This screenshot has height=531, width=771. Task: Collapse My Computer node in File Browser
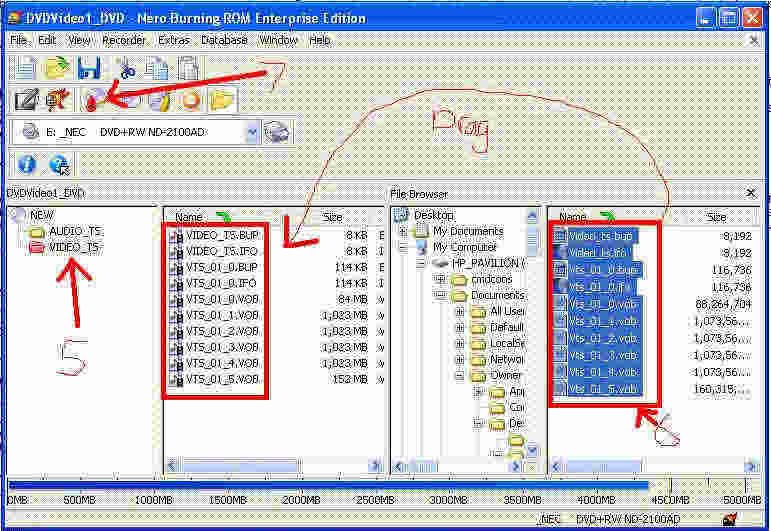[403, 247]
